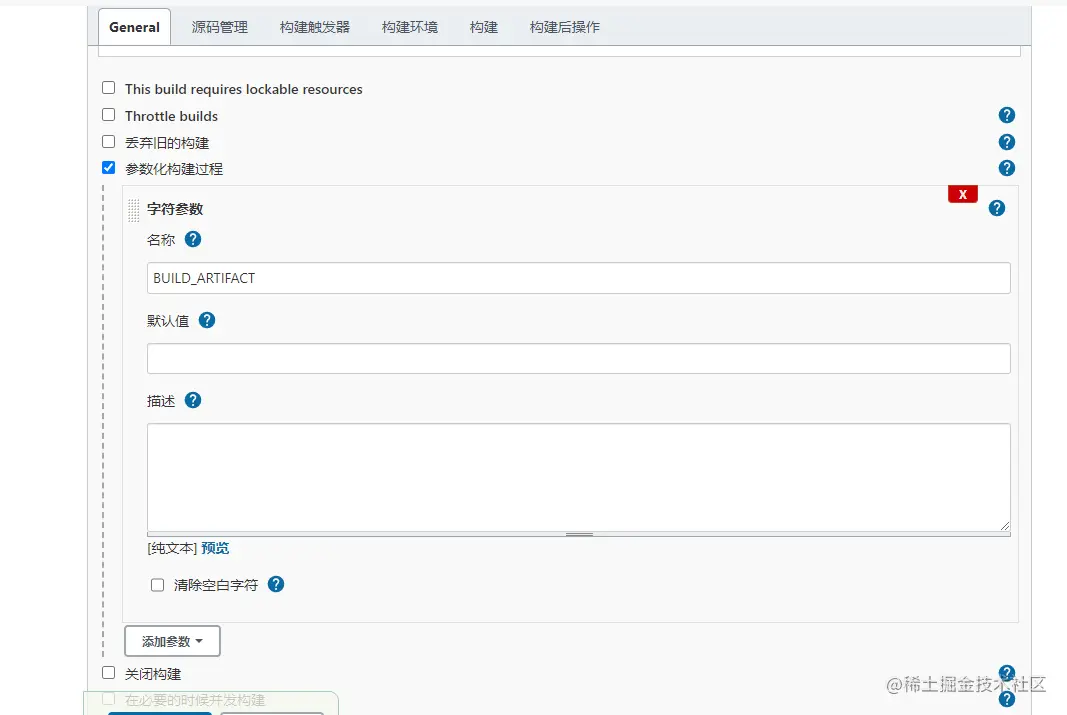Screen dimensions: 1067x715
Task: Click help icon next to 默认值
Action: [207, 320]
